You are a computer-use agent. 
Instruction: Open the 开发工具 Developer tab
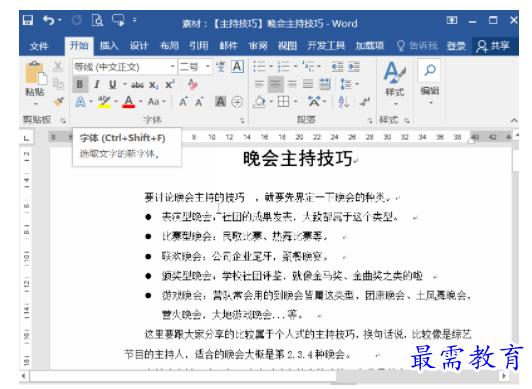tap(326, 46)
